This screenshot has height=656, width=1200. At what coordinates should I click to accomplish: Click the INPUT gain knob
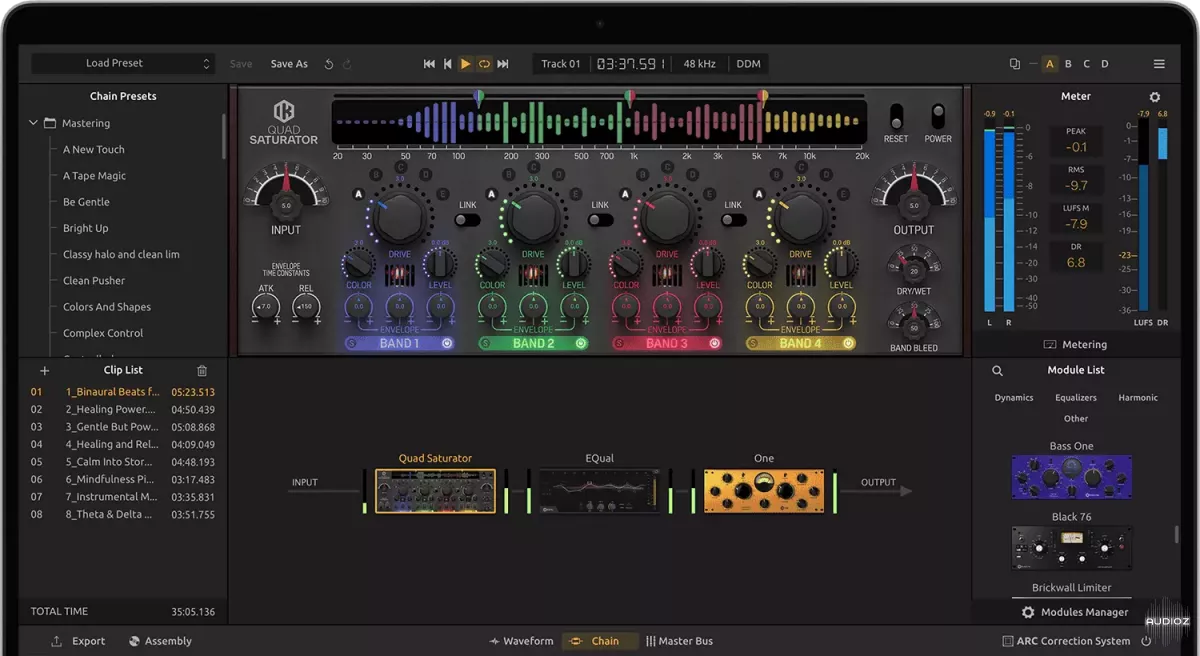pos(286,207)
